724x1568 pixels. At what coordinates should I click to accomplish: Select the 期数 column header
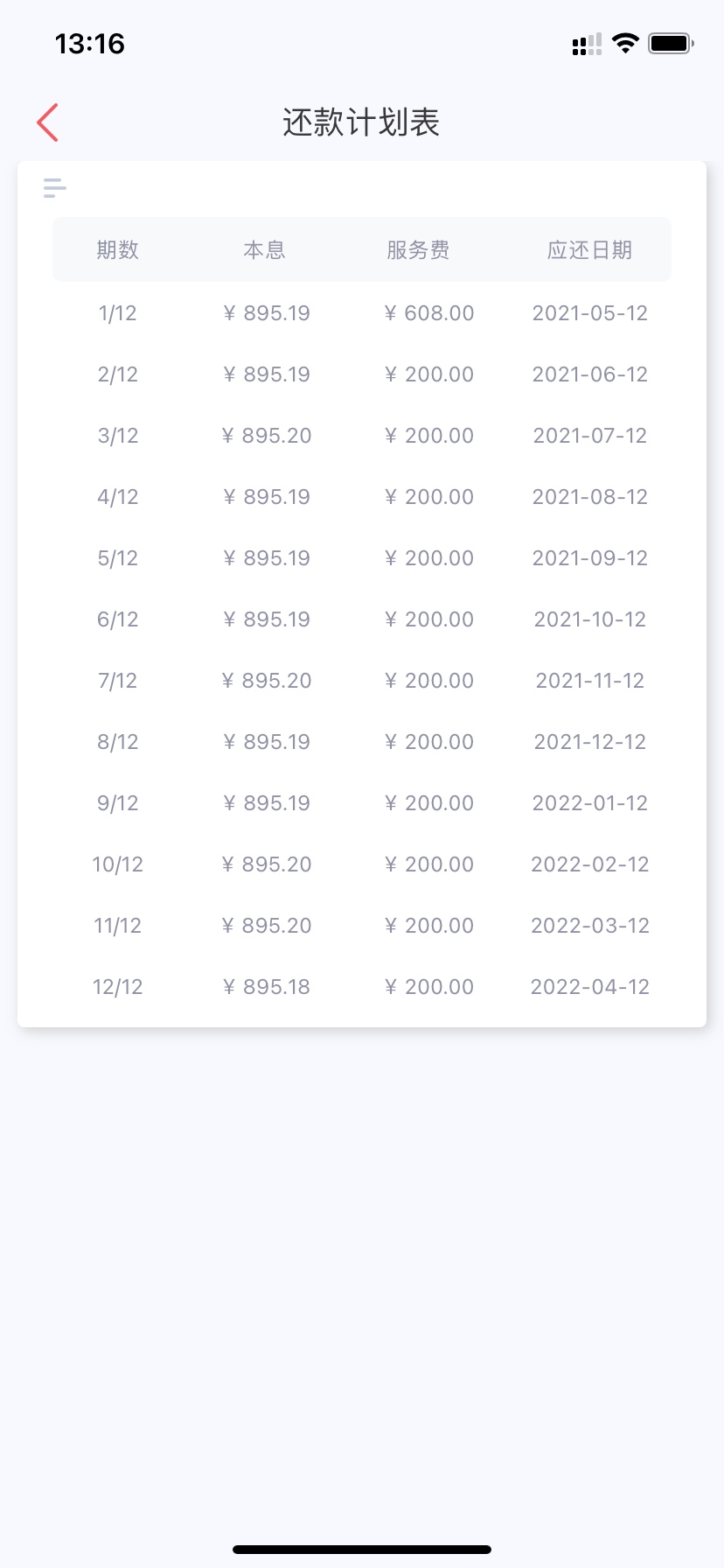coord(118,250)
